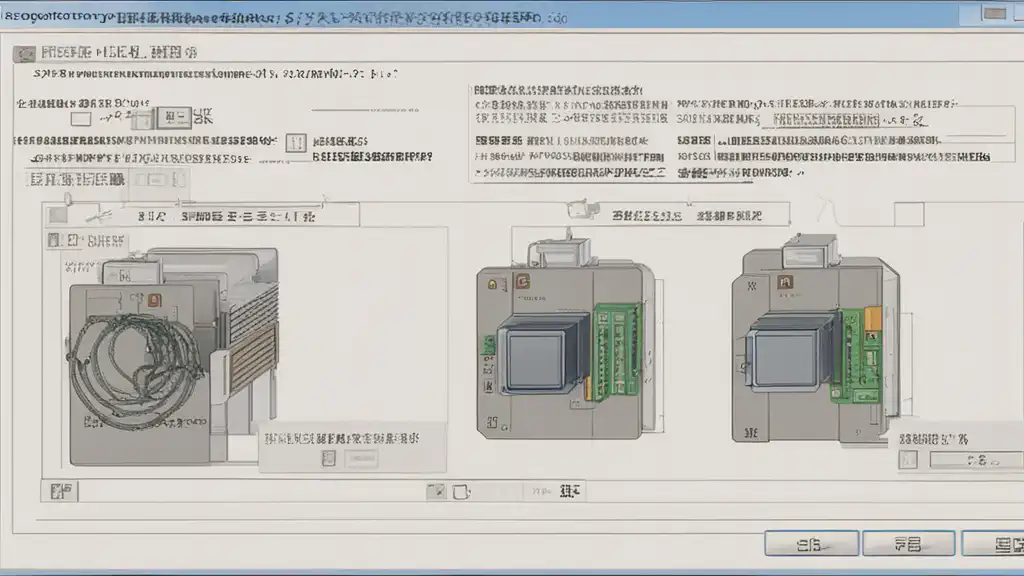
Task: Click the outlined page icon in bottom center toolbar
Action: [x=461, y=491]
